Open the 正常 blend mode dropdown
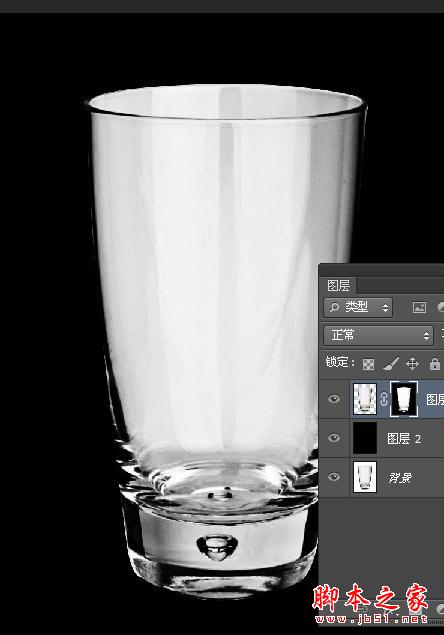 pyautogui.click(x=378, y=335)
